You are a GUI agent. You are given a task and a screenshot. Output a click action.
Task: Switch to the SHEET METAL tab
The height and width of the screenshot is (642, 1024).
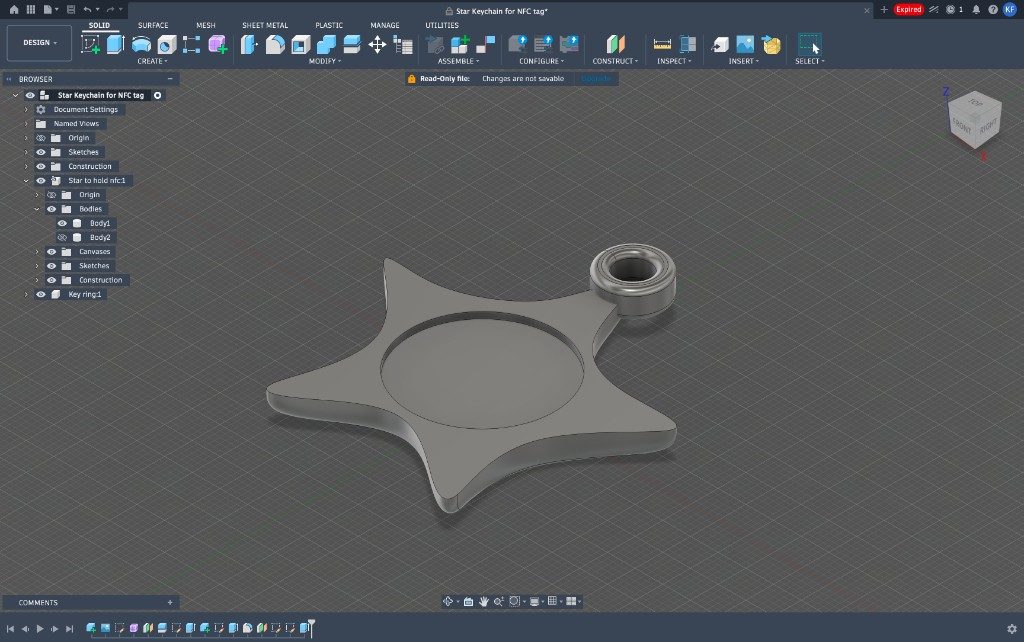(x=264, y=25)
